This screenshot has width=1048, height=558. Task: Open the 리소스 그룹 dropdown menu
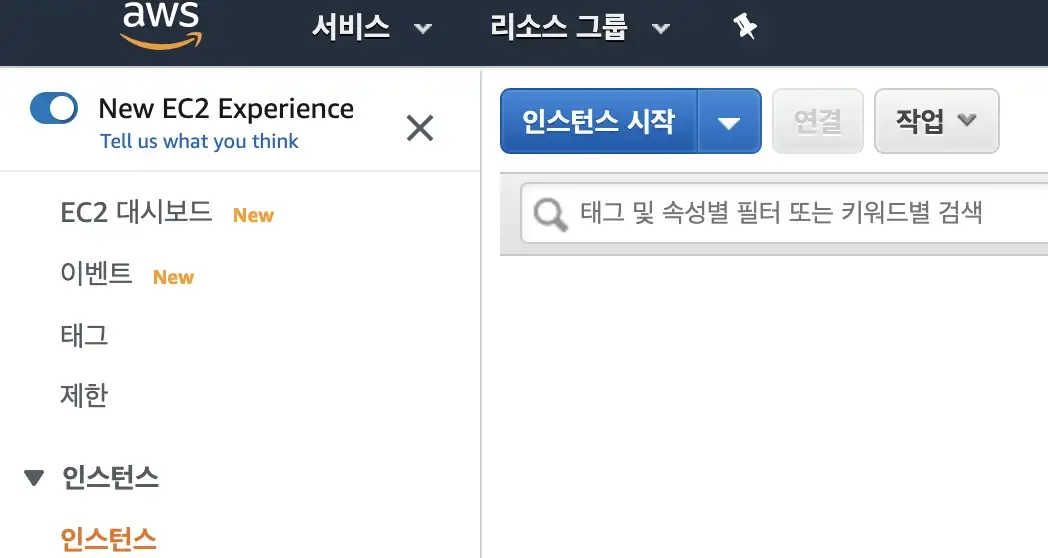(x=579, y=27)
